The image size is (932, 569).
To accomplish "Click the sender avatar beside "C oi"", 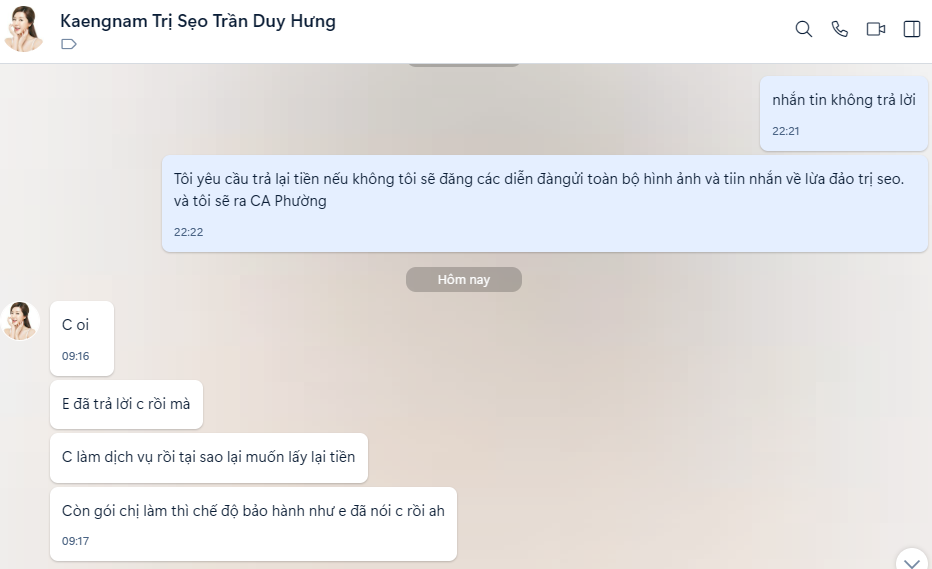I will coord(21,321).
